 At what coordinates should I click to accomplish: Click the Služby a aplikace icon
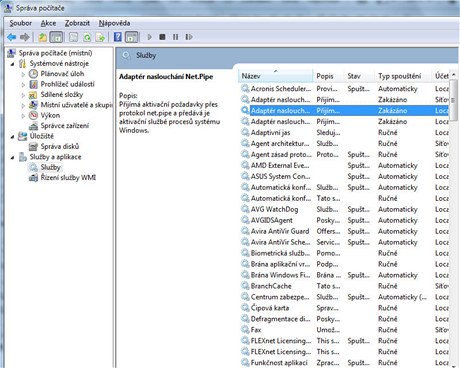[x=22, y=157]
